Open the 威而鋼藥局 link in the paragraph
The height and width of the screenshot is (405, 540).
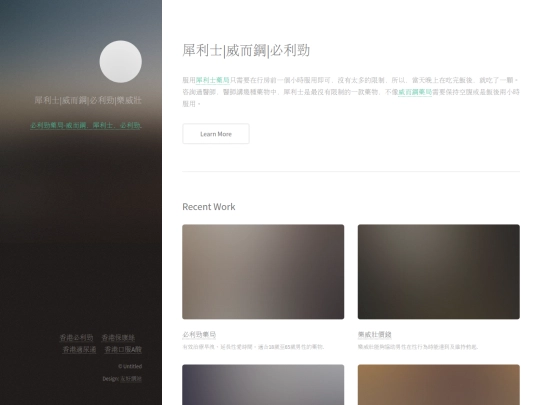click(x=415, y=92)
